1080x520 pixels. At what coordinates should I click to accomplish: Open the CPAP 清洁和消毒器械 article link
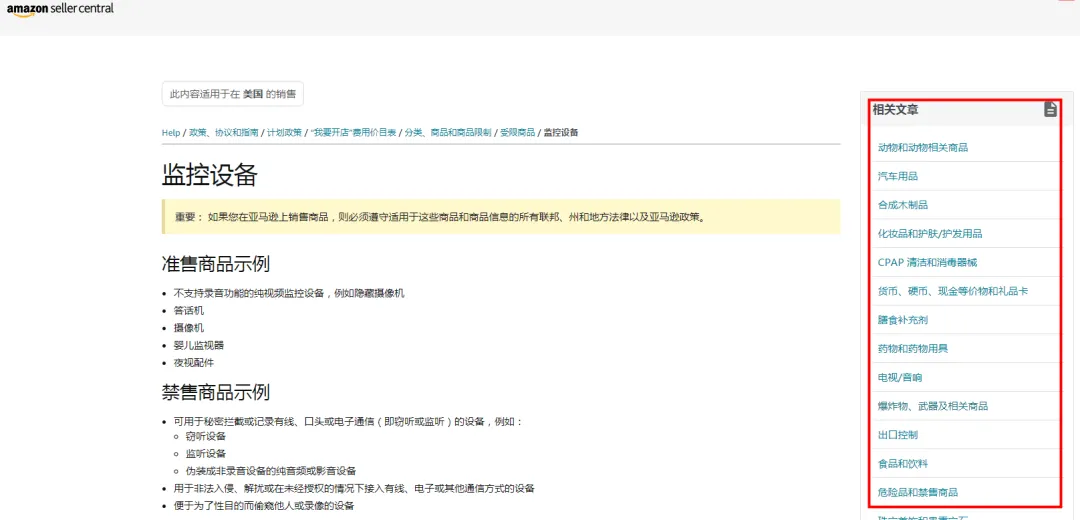927,262
